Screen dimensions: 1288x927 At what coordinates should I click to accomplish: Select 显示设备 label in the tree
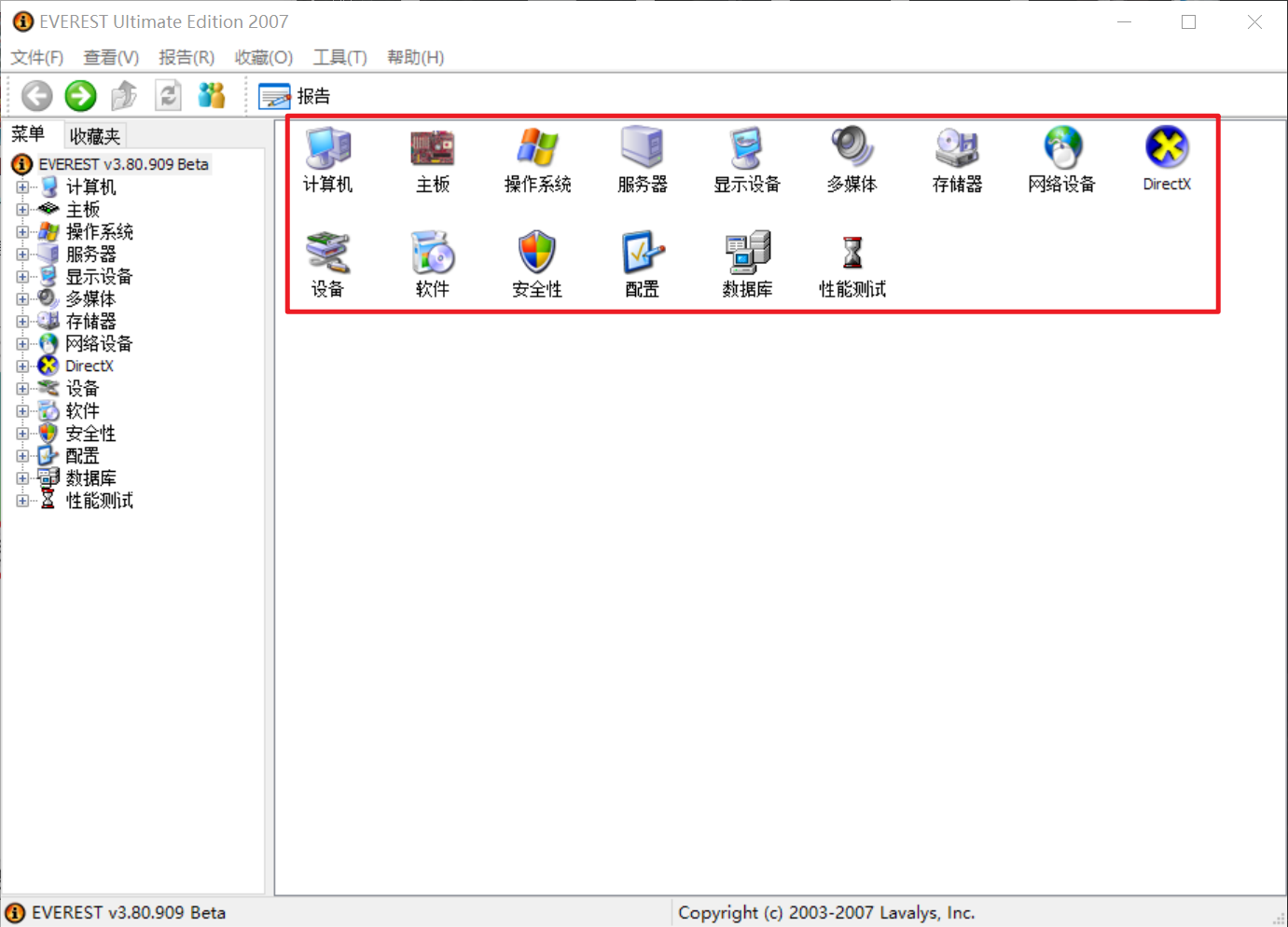click(x=99, y=277)
